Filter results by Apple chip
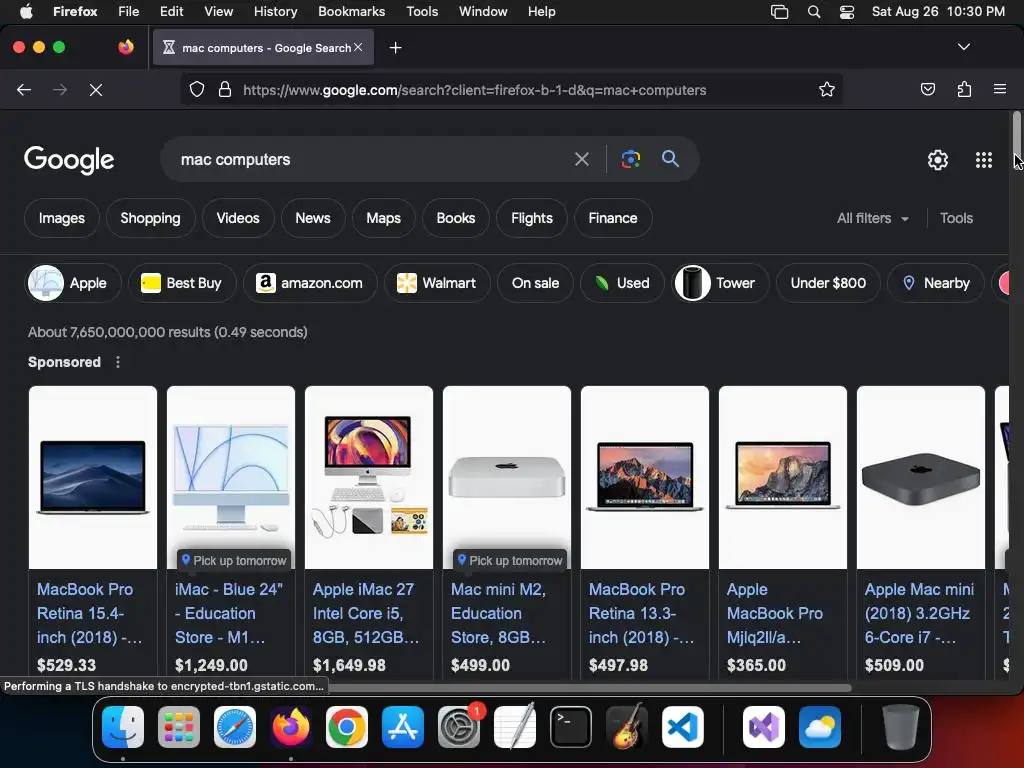1024x768 pixels. 73,283
